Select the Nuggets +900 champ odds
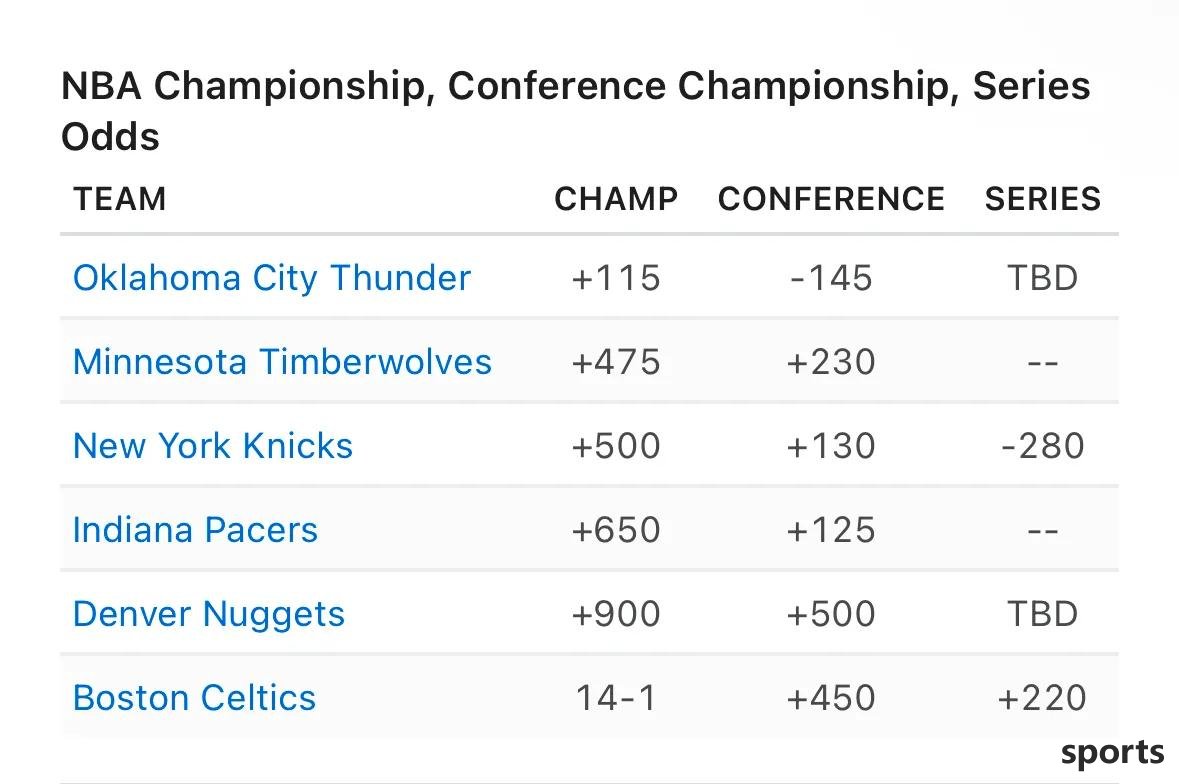 click(x=616, y=614)
